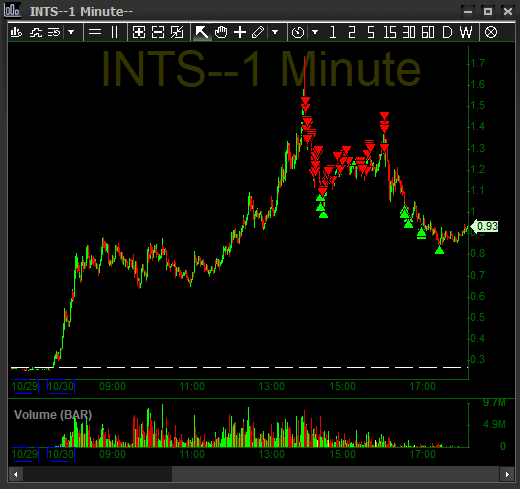Click the 10/29 date marker on price axis
The image size is (520, 489).
25,386
